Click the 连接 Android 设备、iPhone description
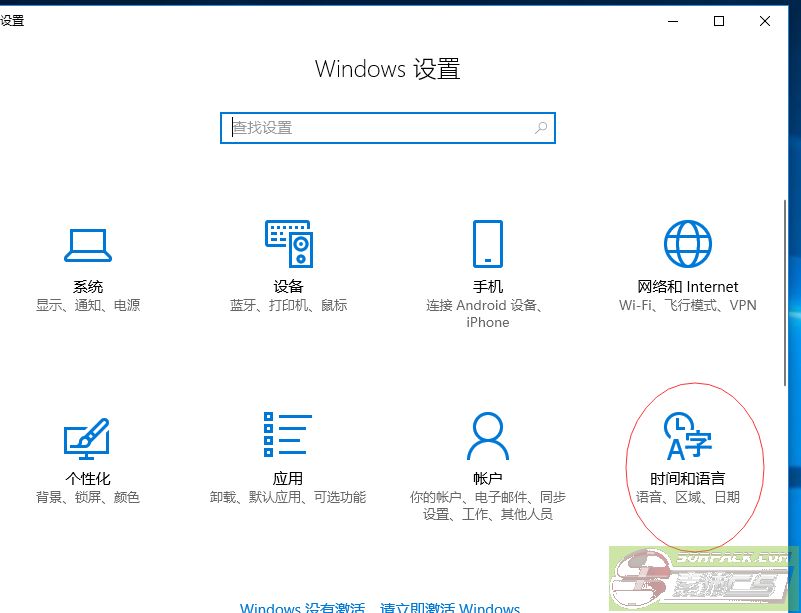 pos(487,313)
